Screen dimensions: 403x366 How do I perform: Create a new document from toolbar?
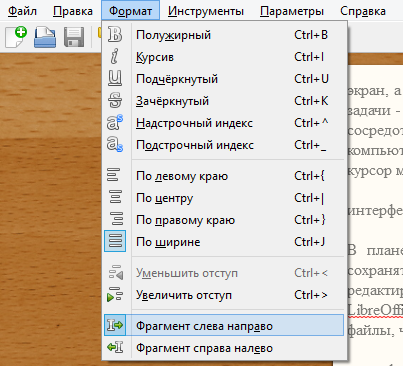pyautogui.click(x=16, y=37)
